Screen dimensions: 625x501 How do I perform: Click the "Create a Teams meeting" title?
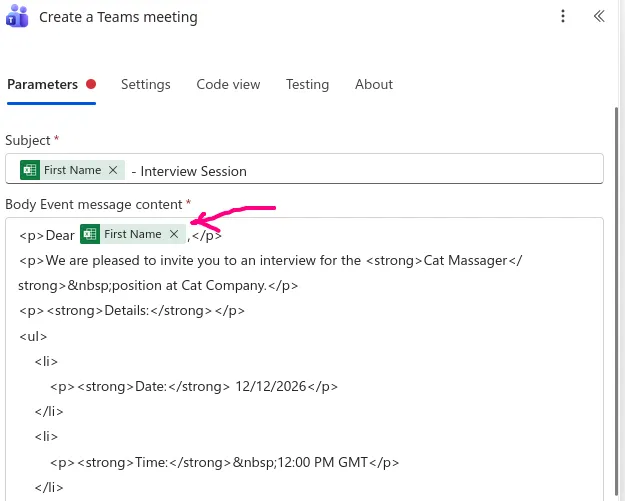point(118,17)
